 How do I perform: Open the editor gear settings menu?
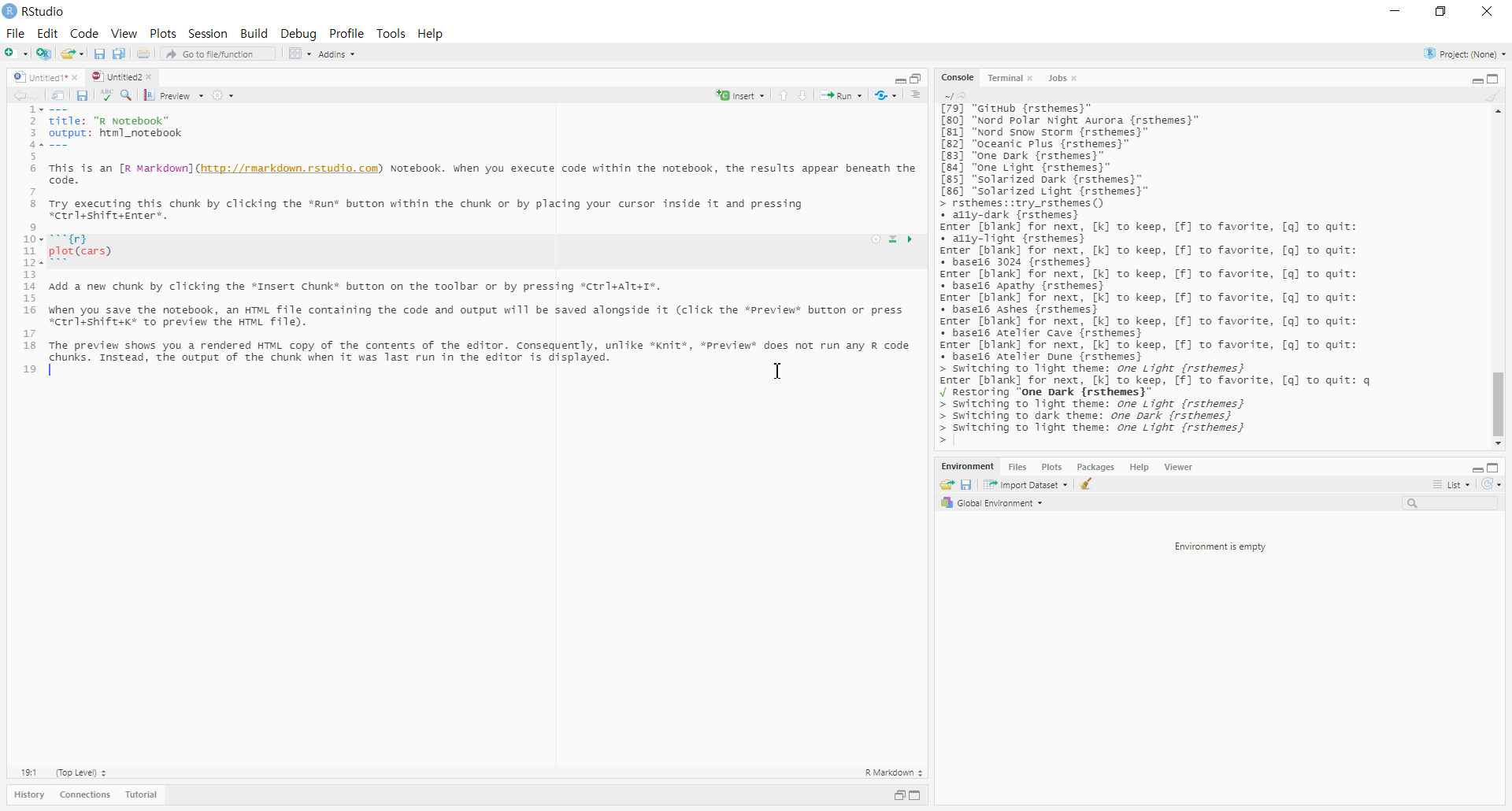223,95
